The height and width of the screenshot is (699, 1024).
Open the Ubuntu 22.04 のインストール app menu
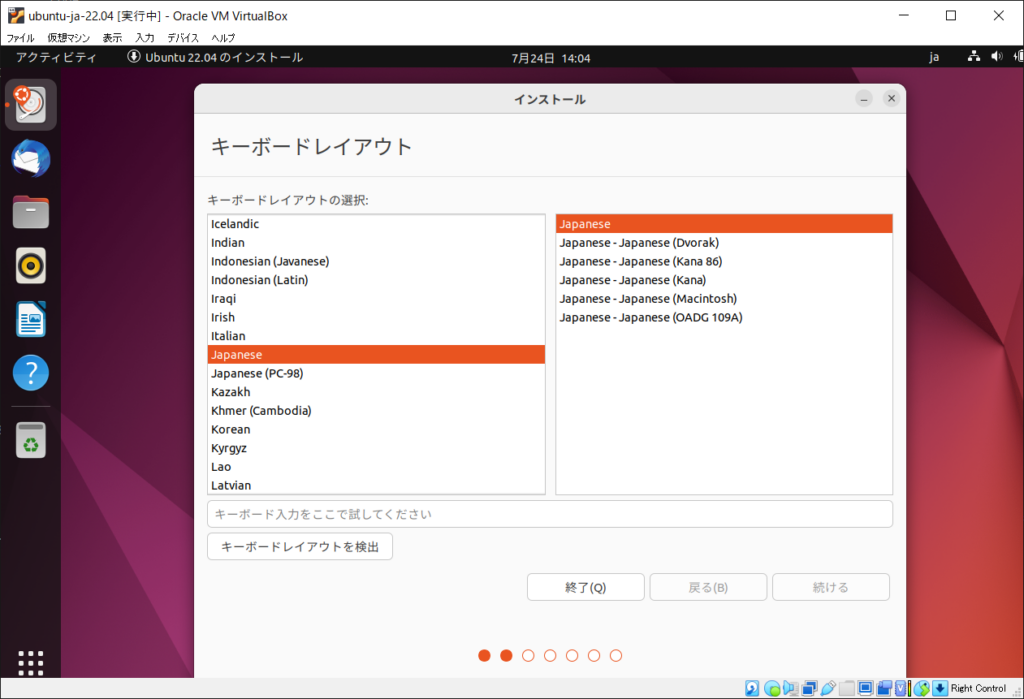215,57
